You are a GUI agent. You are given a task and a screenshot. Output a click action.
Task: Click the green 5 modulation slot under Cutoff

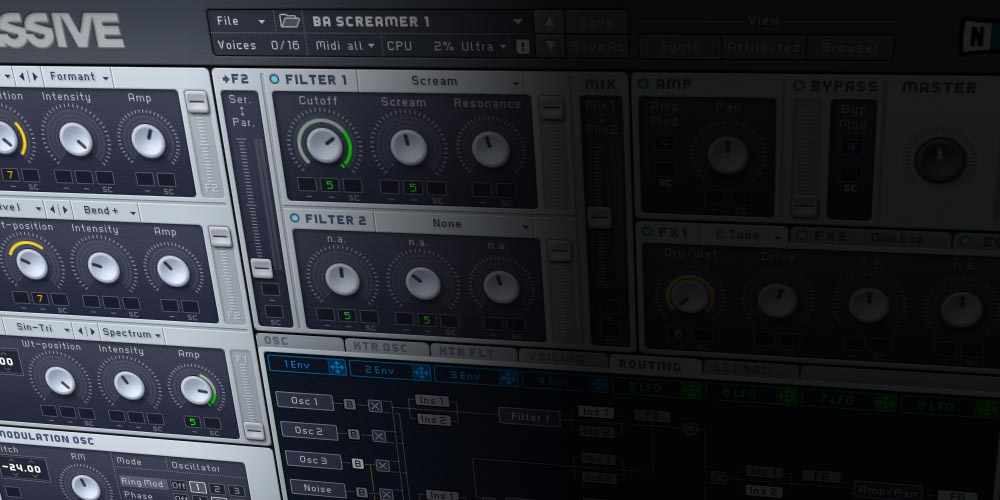click(x=330, y=186)
